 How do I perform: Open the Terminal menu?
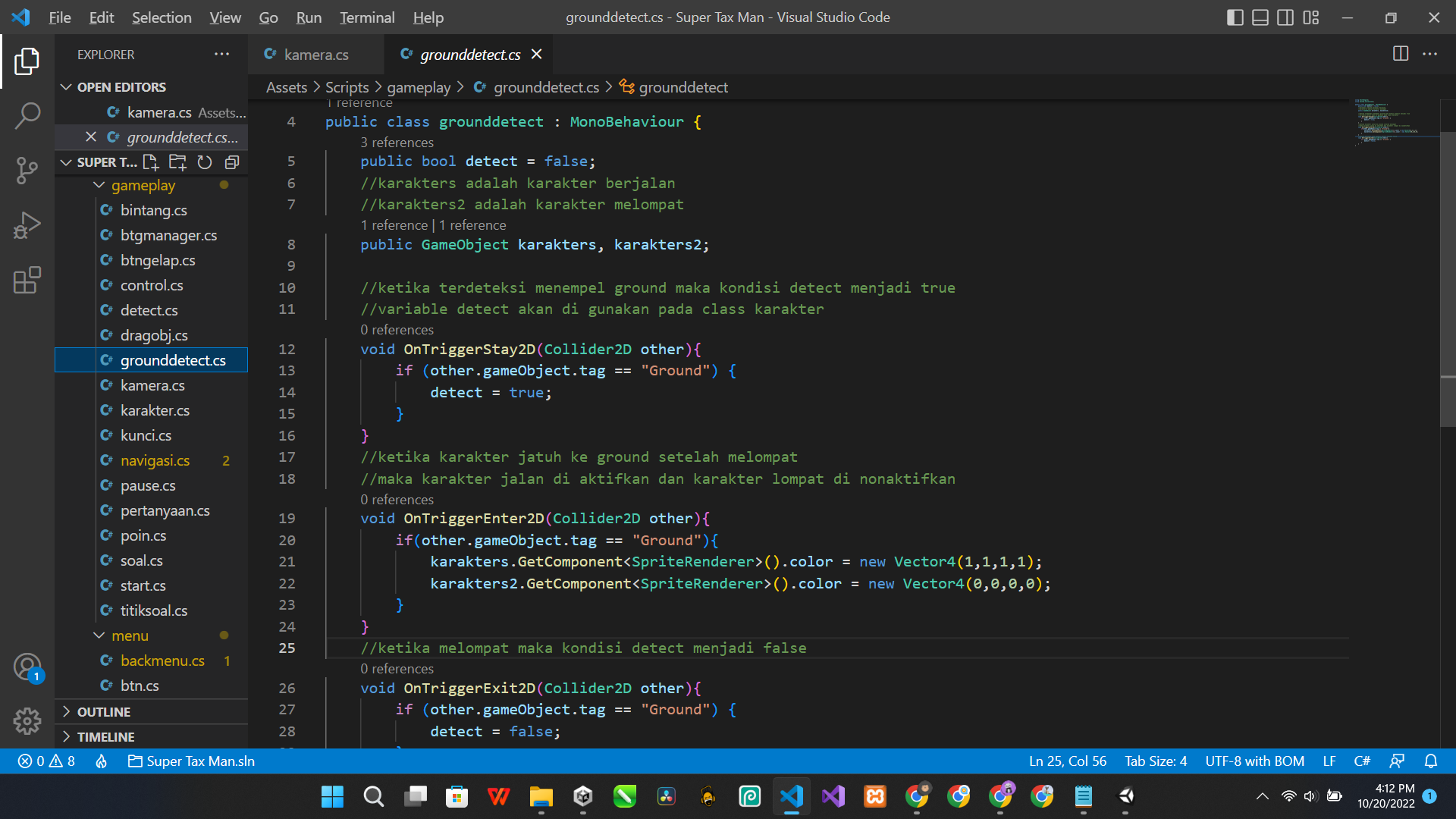pos(366,17)
